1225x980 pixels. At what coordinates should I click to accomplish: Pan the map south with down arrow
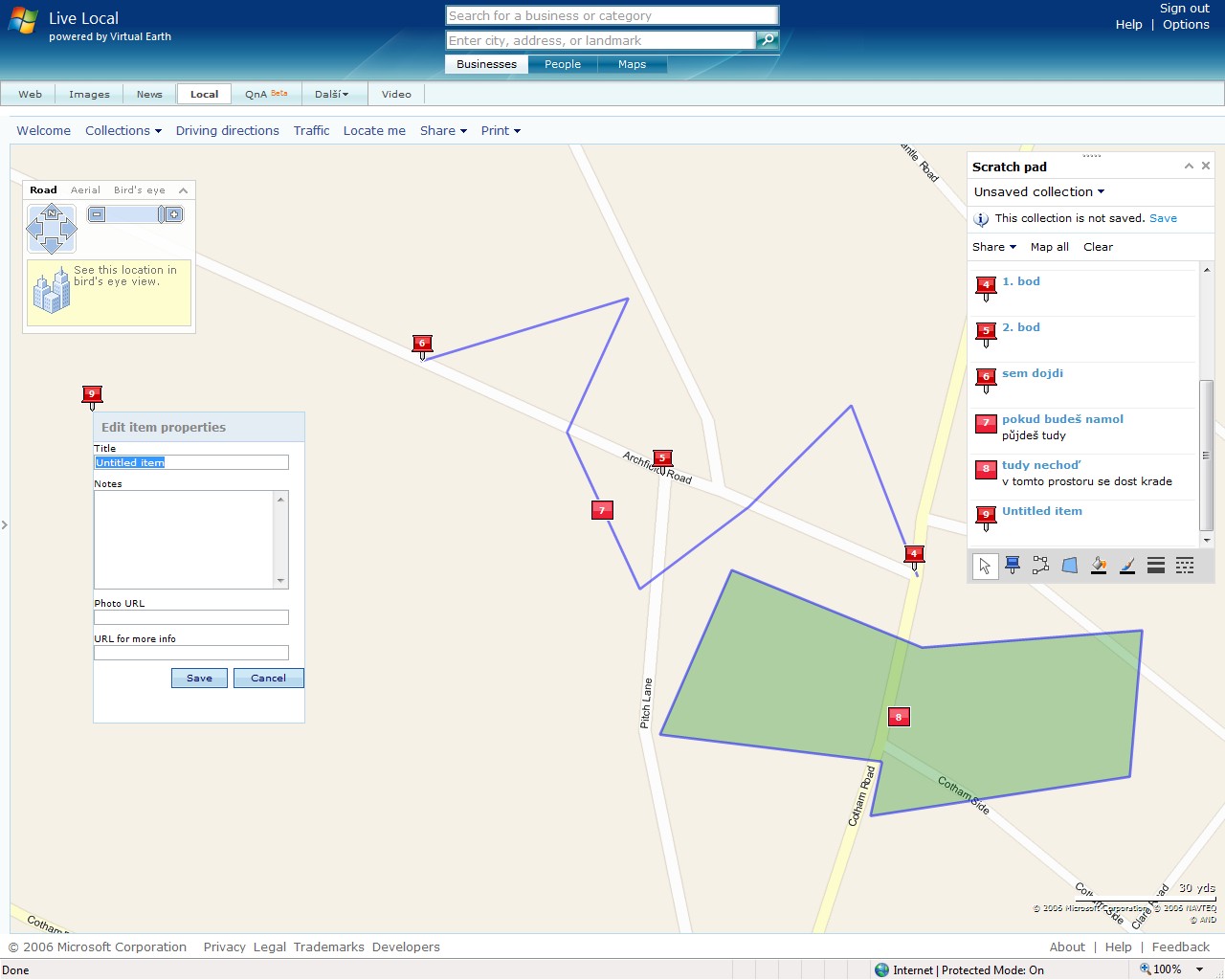[52, 246]
